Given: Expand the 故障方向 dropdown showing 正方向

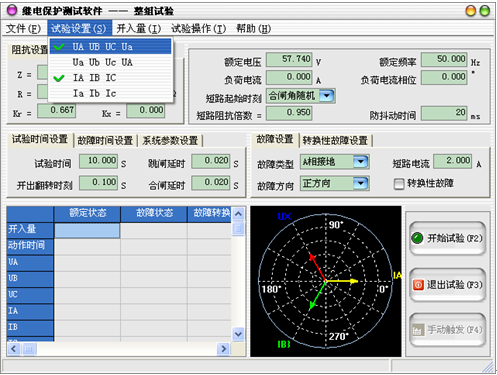Looking at the screenshot, I should coord(360,183).
